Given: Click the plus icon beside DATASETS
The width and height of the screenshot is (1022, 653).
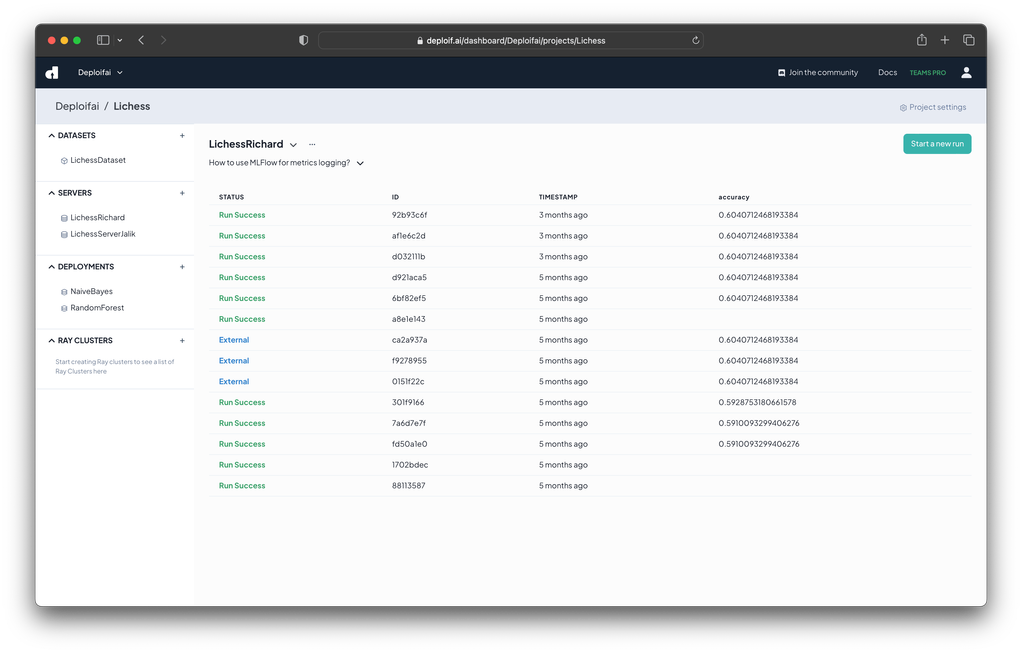Looking at the screenshot, I should click(x=182, y=135).
